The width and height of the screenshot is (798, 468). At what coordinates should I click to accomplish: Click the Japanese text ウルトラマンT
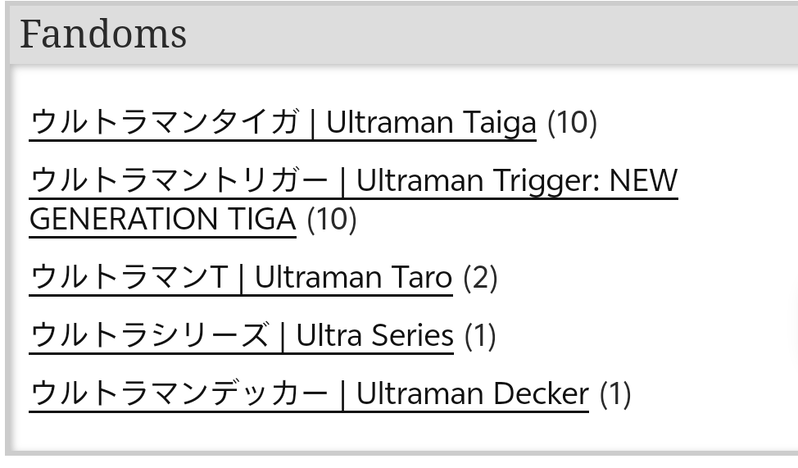pyautogui.click(x=129, y=277)
